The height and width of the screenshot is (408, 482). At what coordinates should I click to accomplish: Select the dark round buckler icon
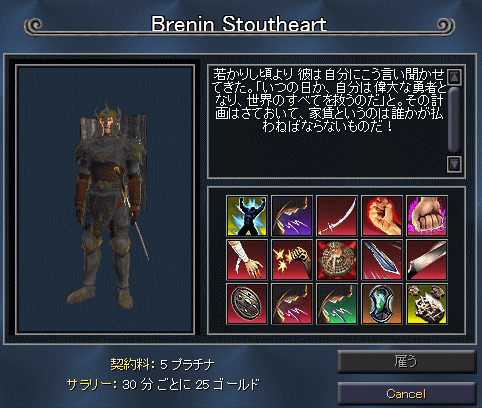(x=247, y=304)
